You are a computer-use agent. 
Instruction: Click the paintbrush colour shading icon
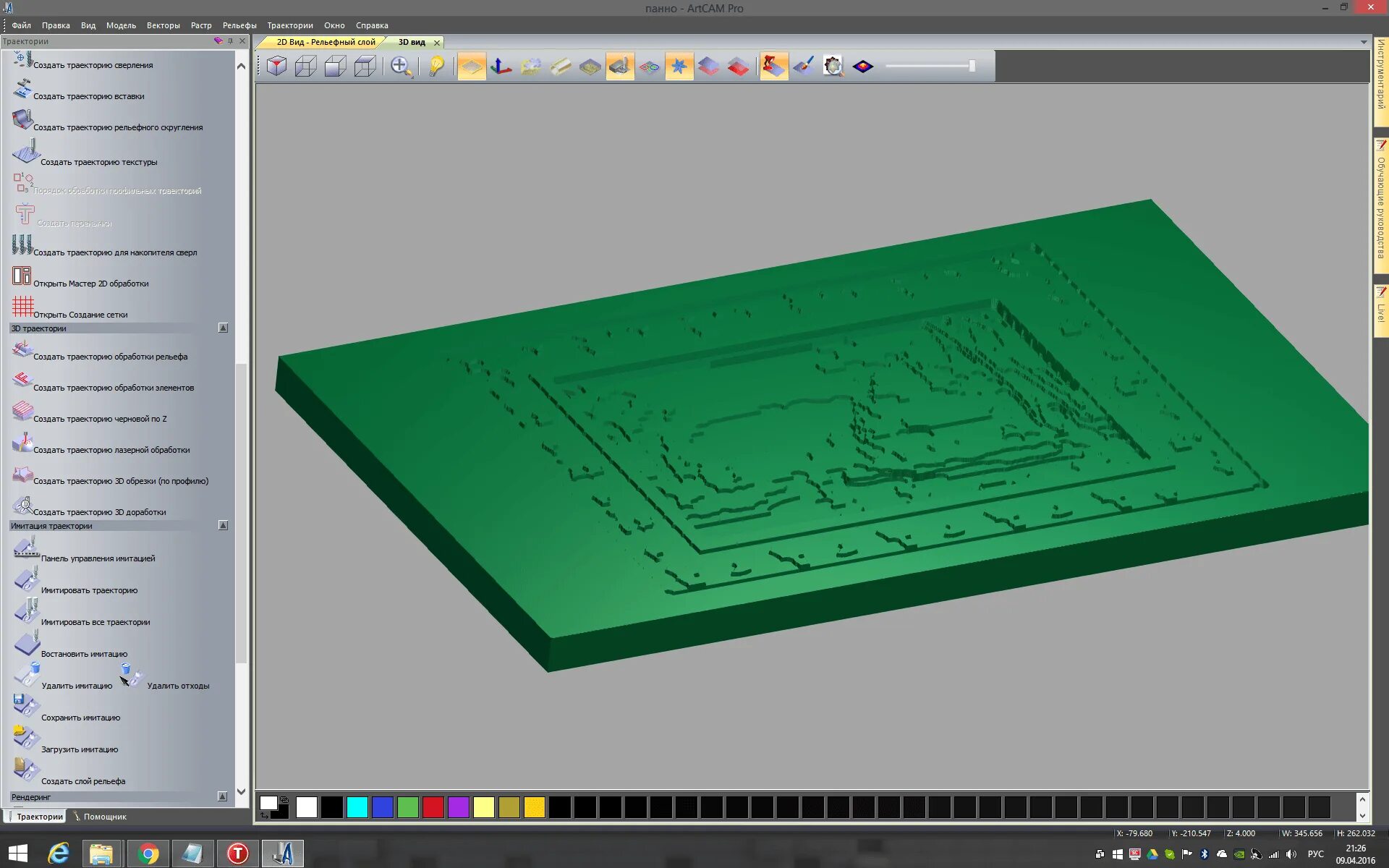click(803, 67)
